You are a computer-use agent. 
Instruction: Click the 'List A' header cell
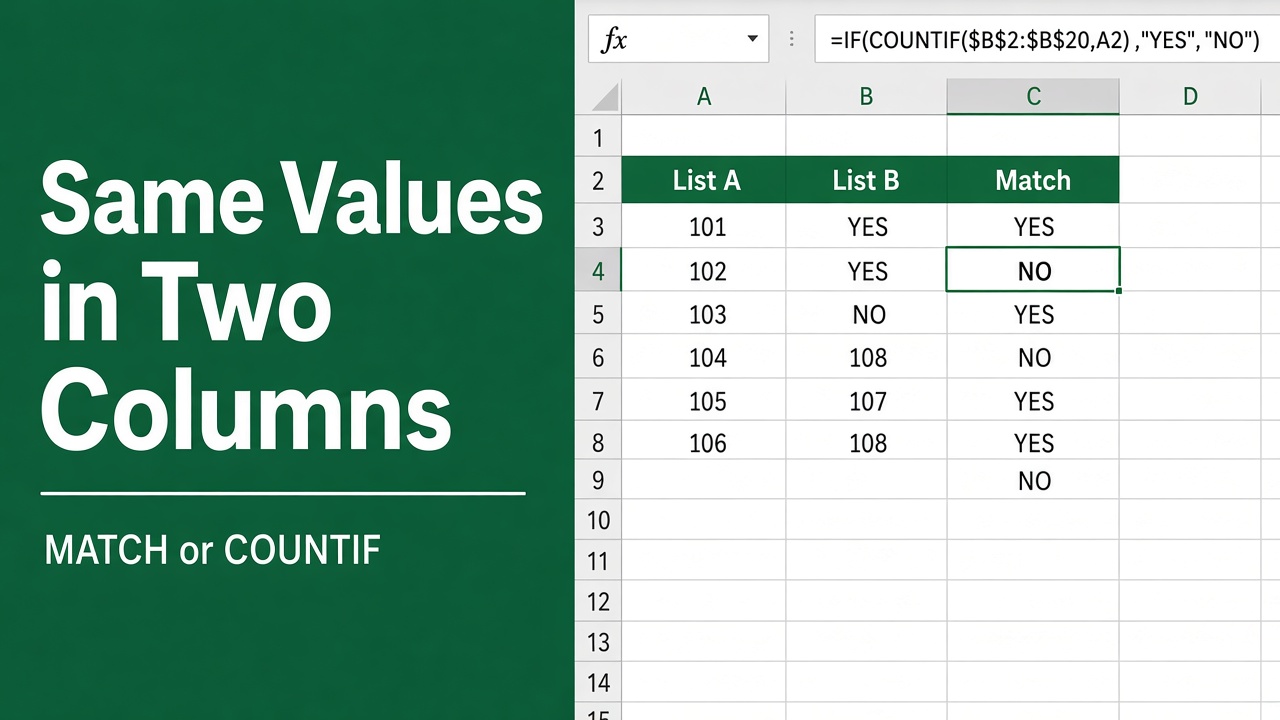click(x=704, y=181)
